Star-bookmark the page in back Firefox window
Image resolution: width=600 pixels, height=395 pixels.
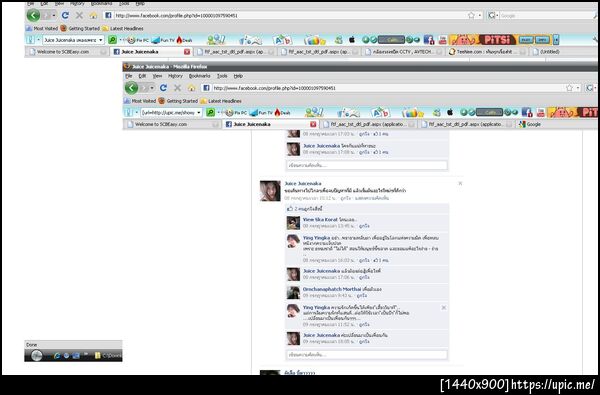click(x=471, y=15)
